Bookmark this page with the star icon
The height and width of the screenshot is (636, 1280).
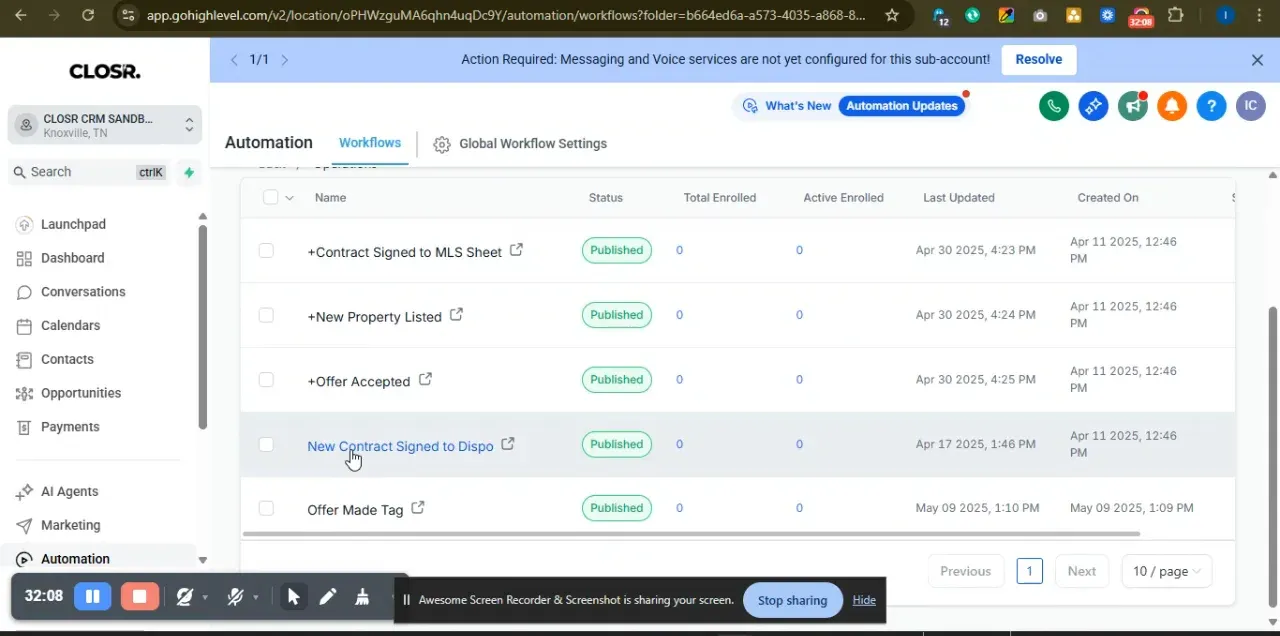coord(892,15)
